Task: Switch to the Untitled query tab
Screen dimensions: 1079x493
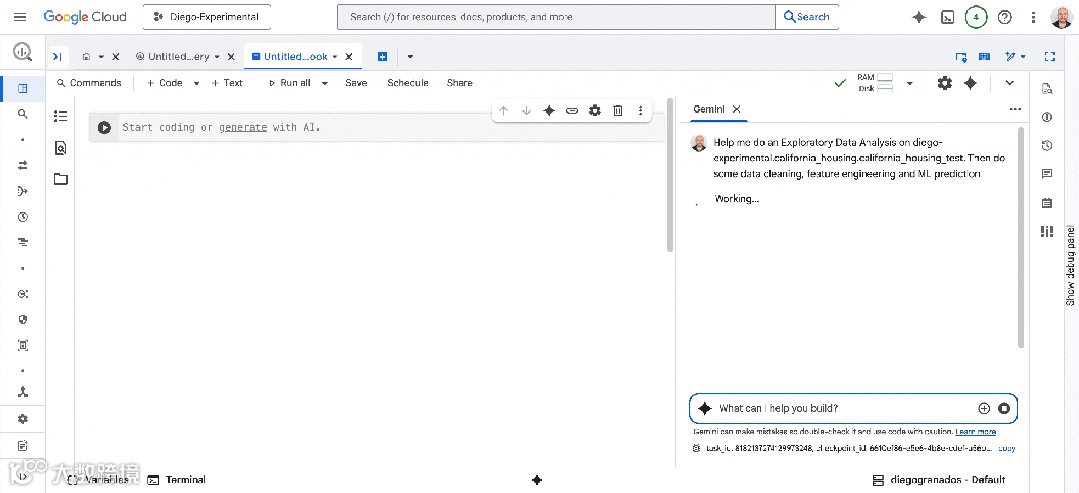Action: tap(178, 56)
